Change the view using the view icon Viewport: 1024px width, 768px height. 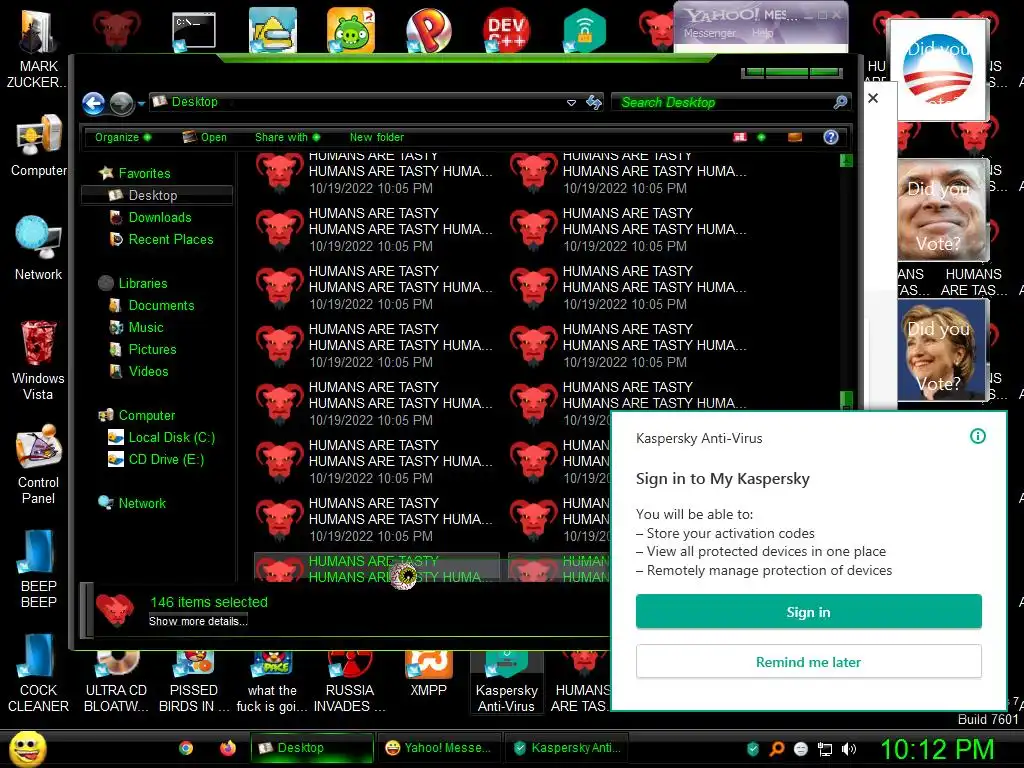(740, 137)
